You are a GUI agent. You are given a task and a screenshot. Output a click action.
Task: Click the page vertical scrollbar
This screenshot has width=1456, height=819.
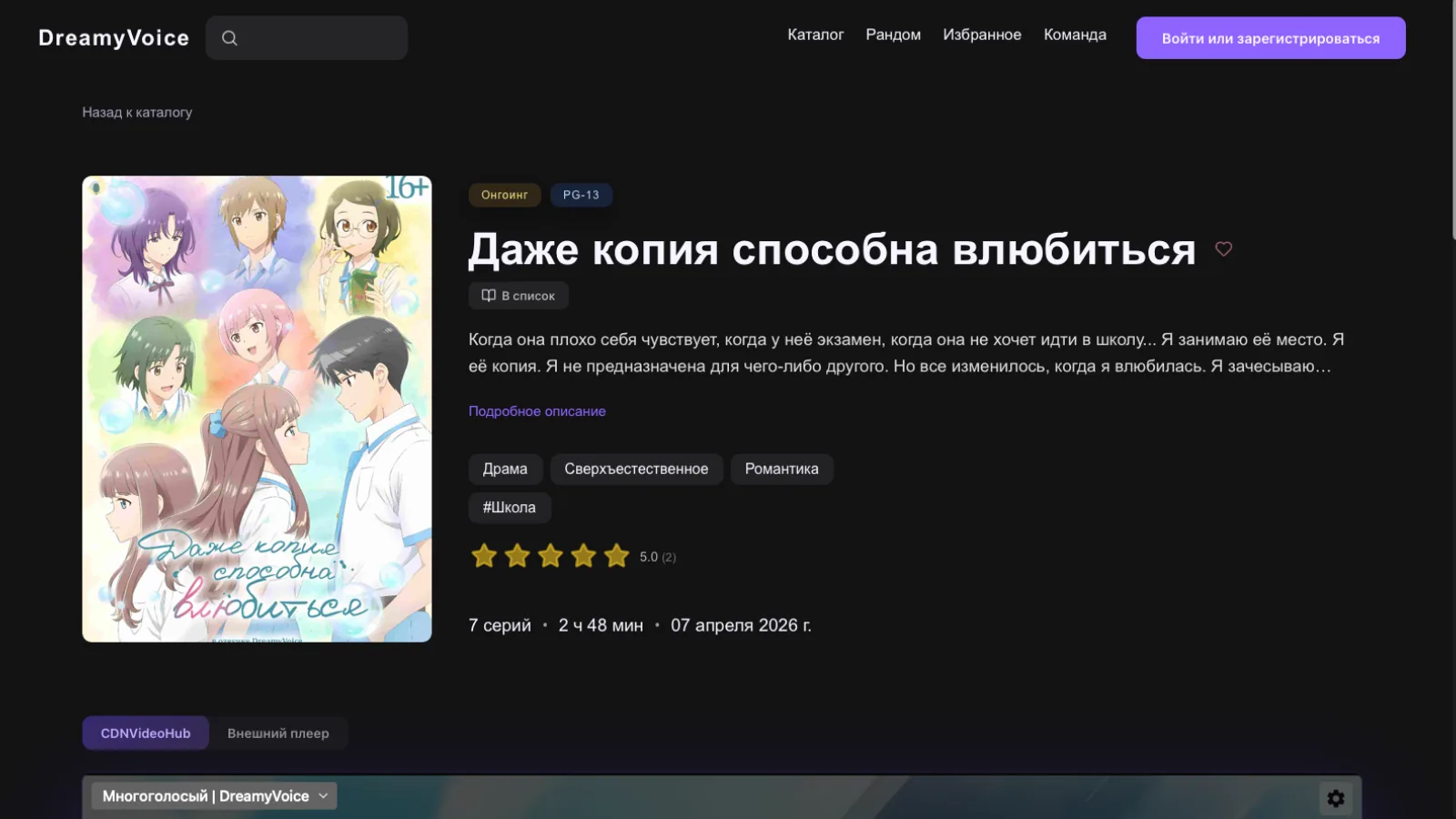1453,118
